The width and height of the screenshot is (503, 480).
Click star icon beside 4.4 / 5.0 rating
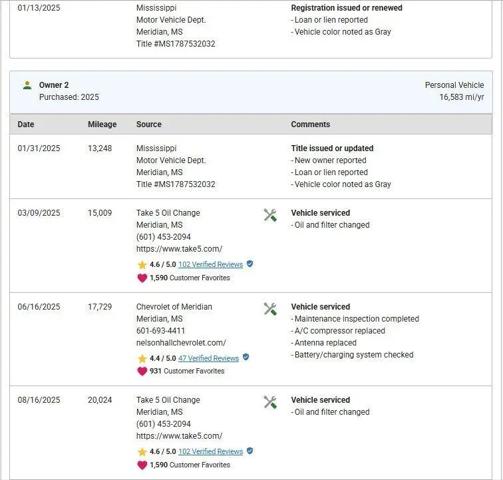pos(142,359)
